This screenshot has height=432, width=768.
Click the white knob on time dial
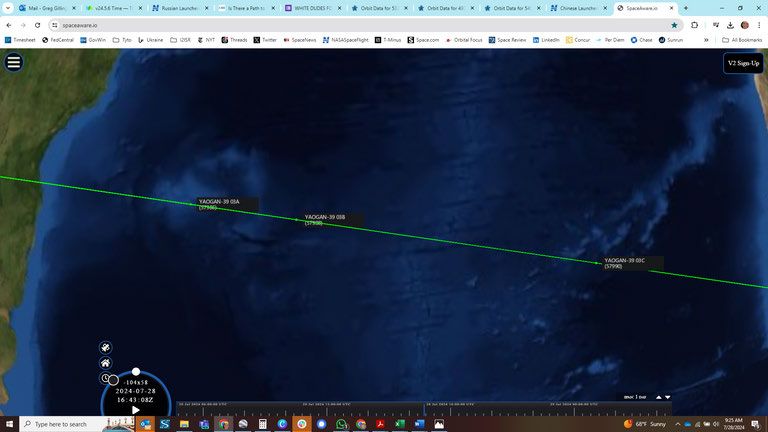tap(136, 372)
